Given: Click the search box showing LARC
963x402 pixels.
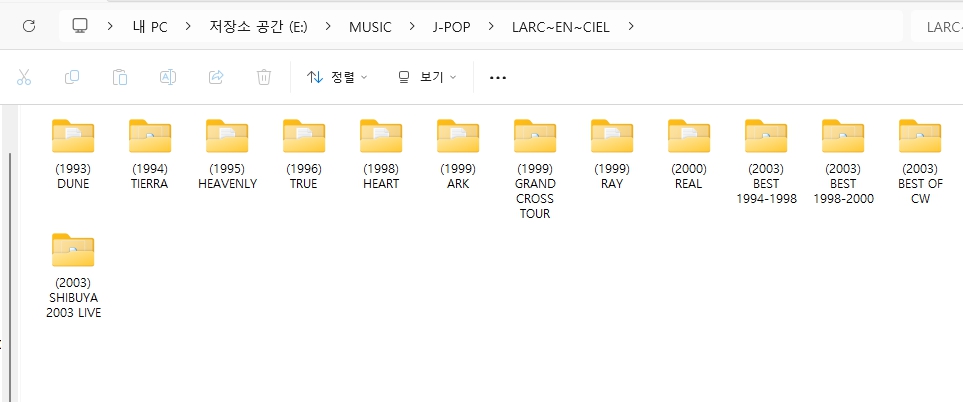Looking at the screenshot, I should [937, 27].
